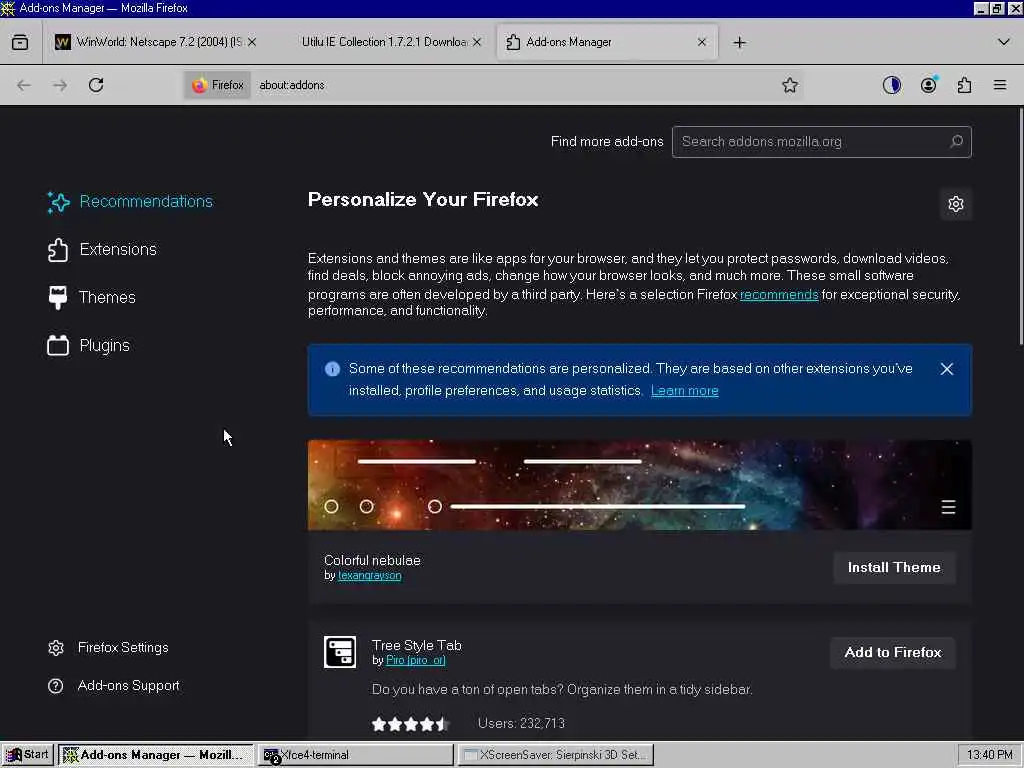Follow the Learn more link

tap(684, 391)
